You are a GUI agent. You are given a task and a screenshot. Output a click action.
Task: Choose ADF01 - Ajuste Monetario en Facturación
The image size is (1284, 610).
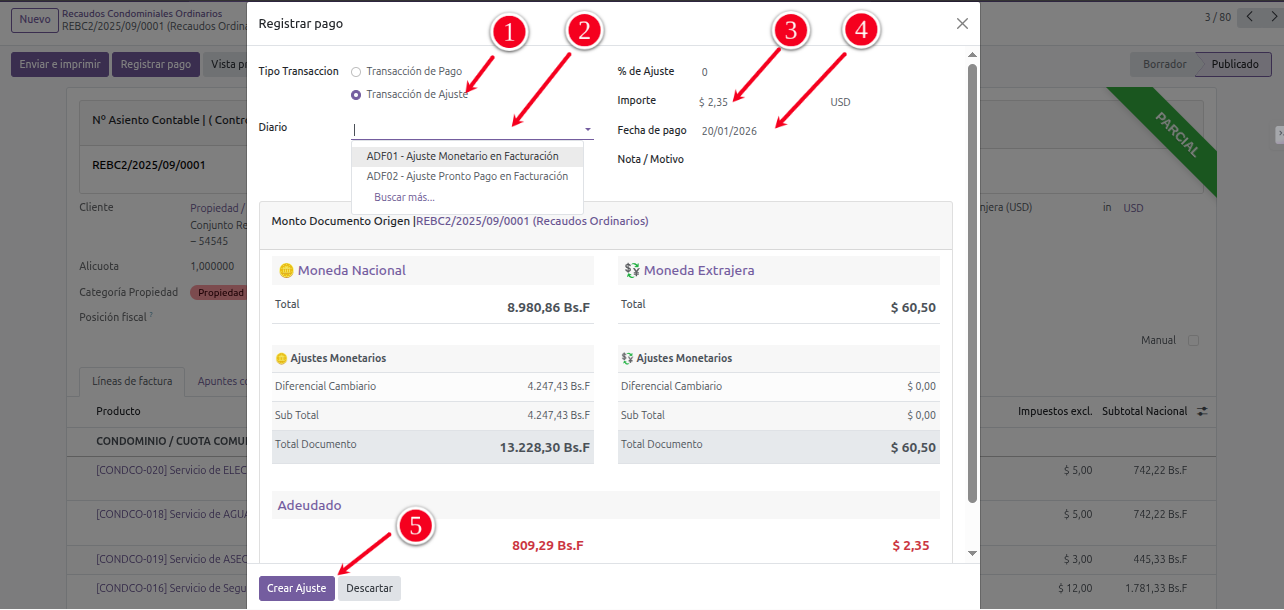[x=462, y=157]
